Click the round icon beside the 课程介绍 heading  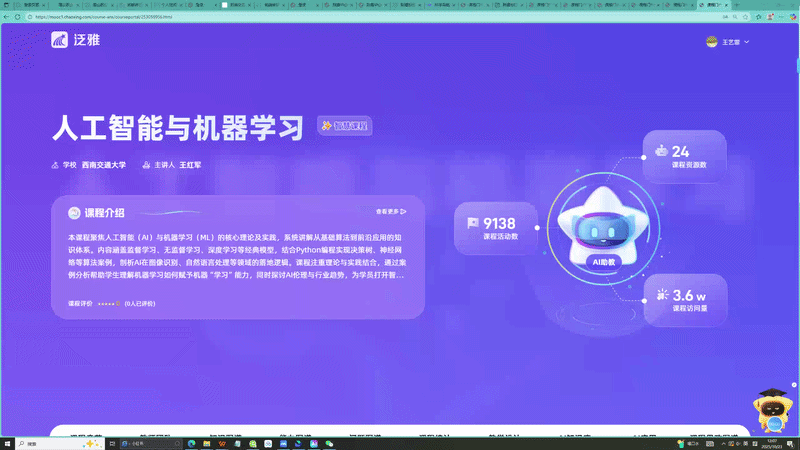74,213
